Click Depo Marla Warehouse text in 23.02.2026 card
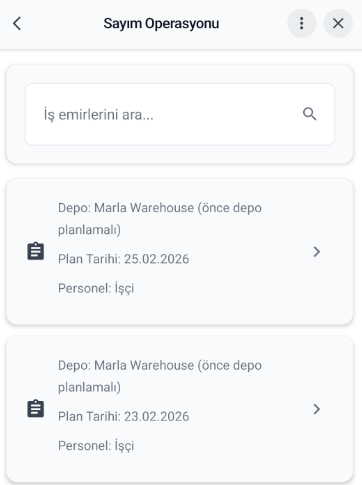The width and height of the screenshot is (362, 485). (160, 376)
